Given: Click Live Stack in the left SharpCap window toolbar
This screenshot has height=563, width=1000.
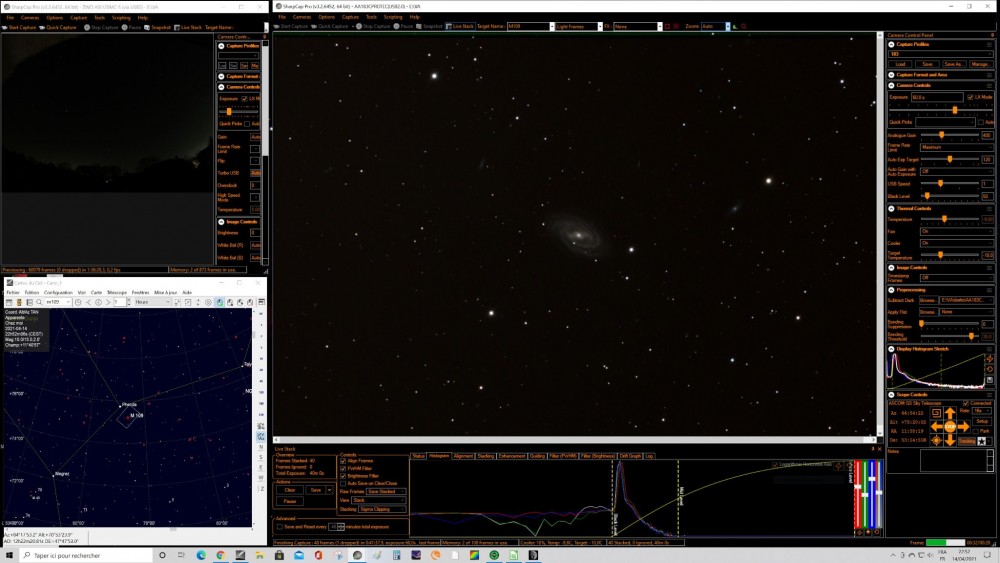Looking at the screenshot, I should click(x=188, y=27).
